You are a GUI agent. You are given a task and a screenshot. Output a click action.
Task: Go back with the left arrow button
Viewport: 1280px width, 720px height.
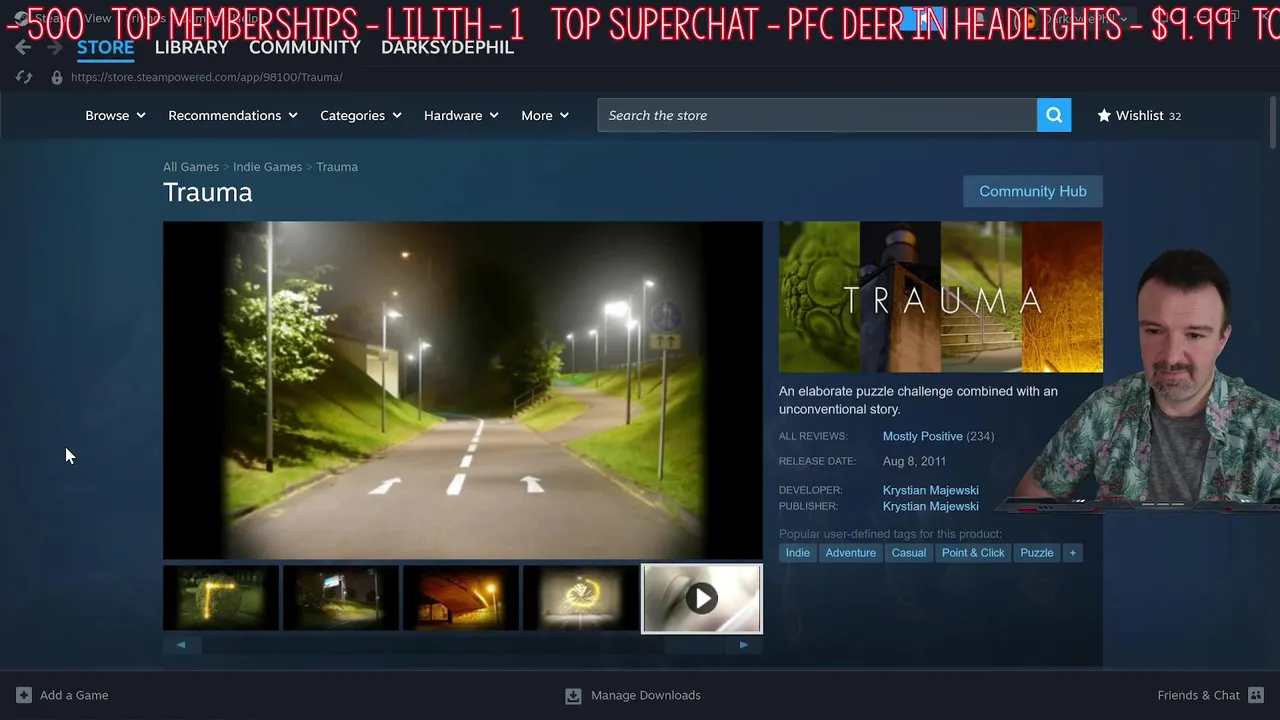[x=23, y=47]
